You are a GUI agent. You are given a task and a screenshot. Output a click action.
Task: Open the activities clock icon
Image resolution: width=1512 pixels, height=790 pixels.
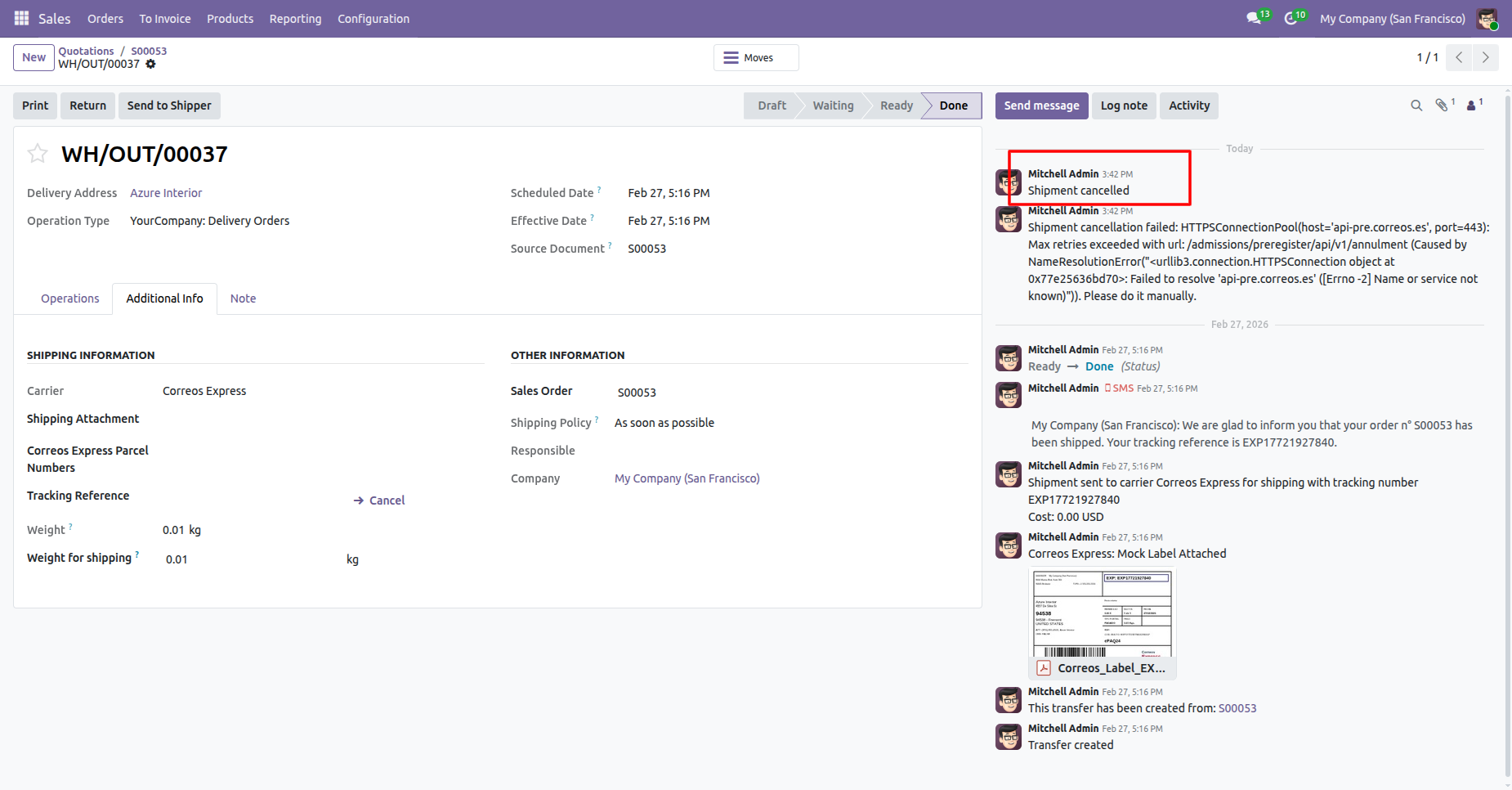[1291, 18]
